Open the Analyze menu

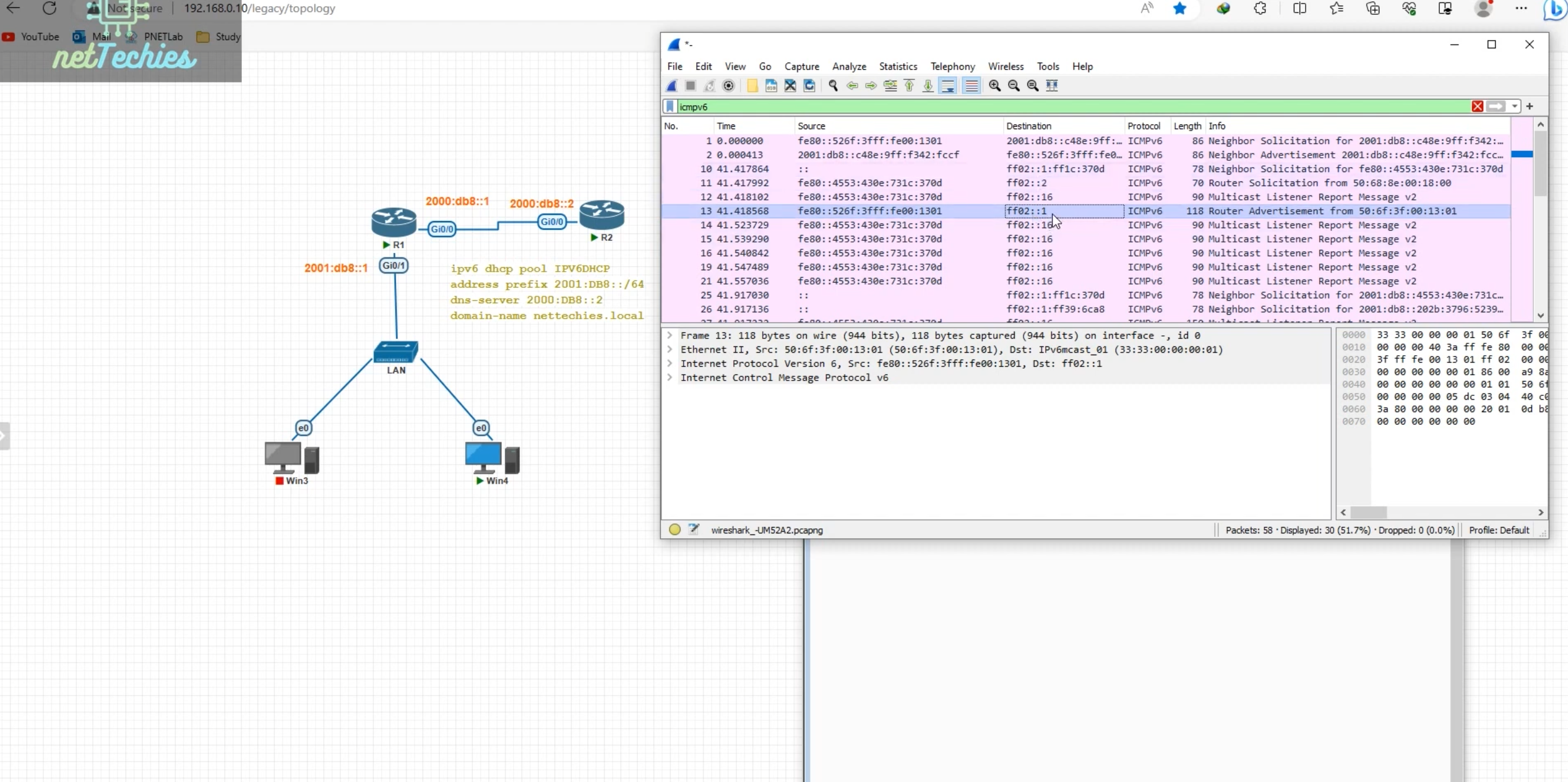point(848,66)
